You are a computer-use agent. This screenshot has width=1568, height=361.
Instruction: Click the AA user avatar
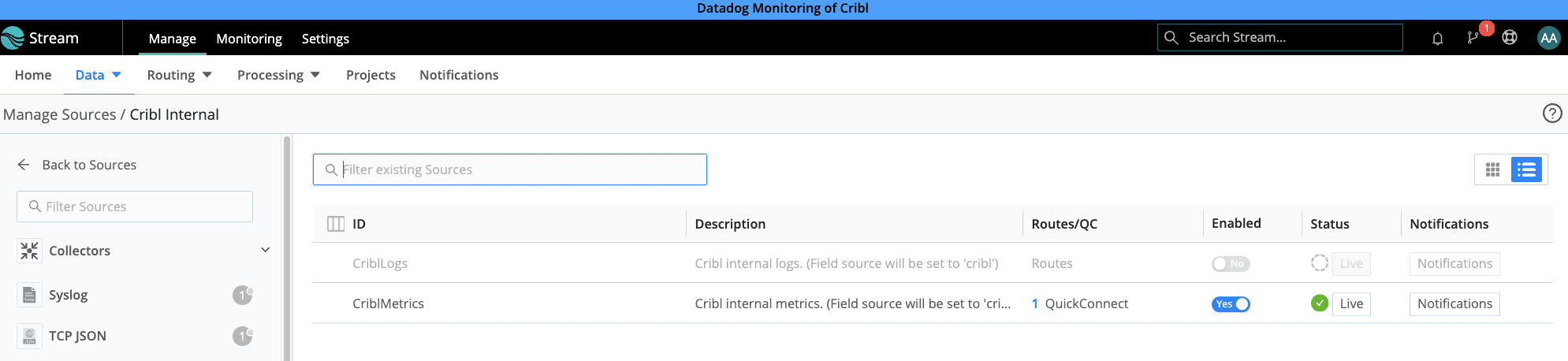coord(1548,38)
